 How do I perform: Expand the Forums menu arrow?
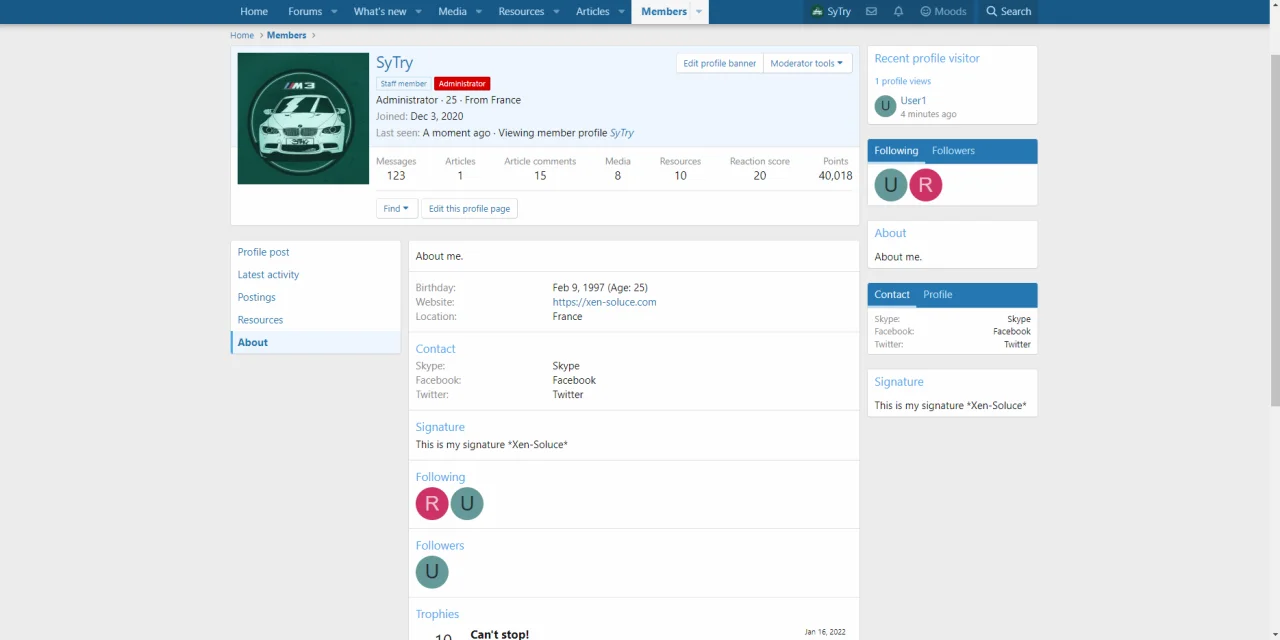(x=334, y=12)
